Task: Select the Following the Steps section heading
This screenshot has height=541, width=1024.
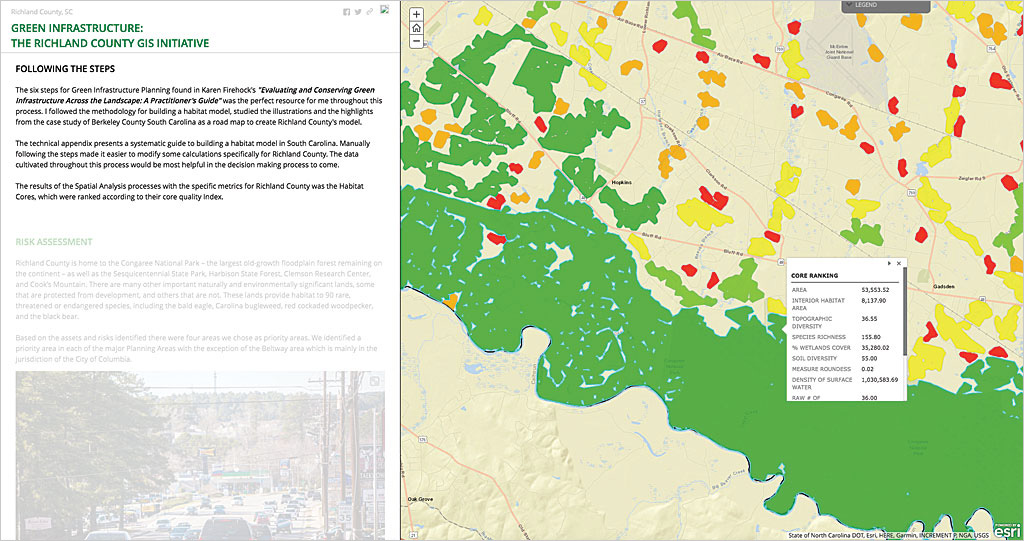Action: coord(65,69)
